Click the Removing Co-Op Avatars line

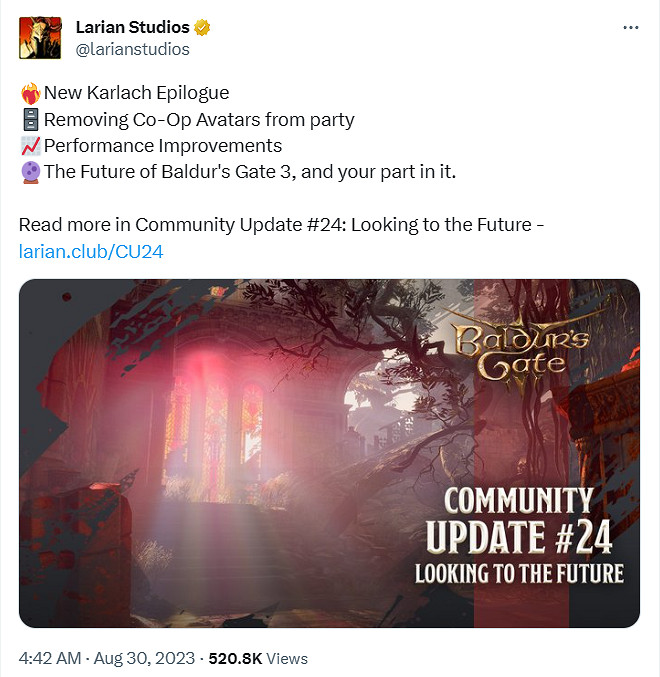(199, 120)
